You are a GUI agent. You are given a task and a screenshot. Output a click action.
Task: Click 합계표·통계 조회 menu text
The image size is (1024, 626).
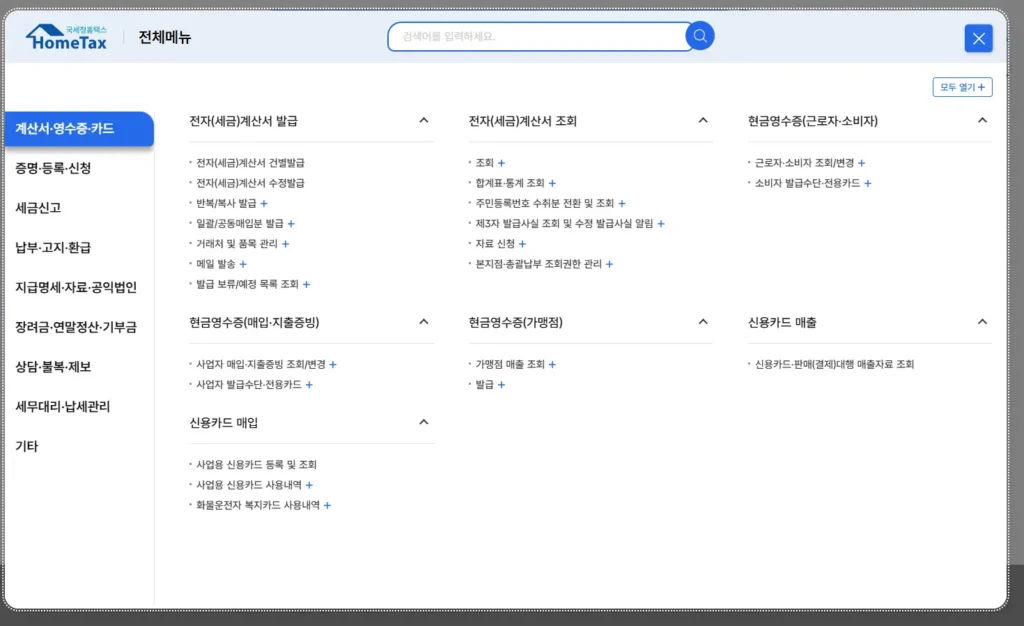click(509, 183)
